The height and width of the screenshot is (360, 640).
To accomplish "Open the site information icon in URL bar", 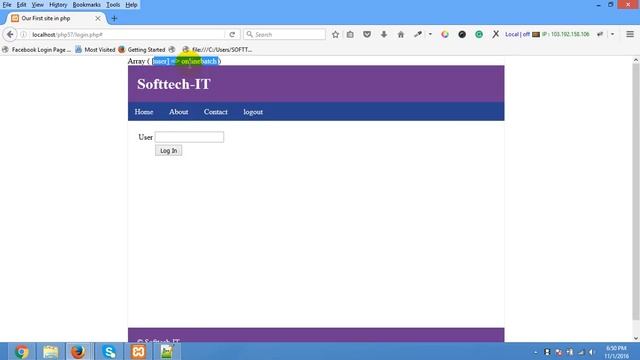I will (23, 35).
